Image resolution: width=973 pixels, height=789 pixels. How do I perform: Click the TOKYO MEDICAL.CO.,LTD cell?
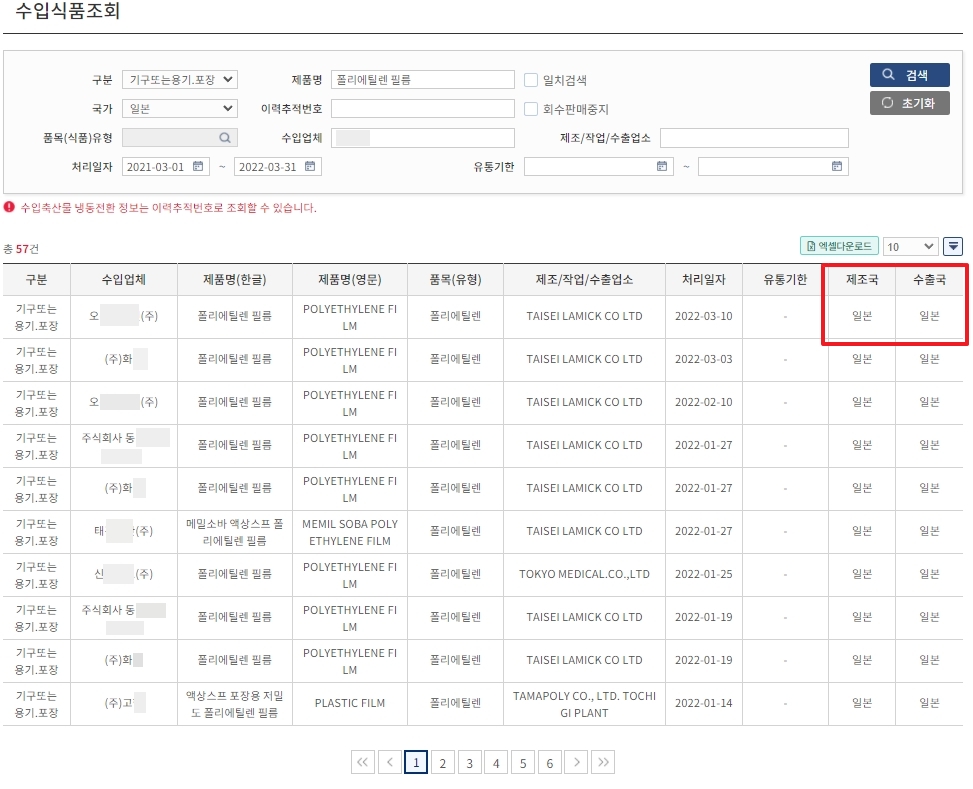click(x=585, y=574)
